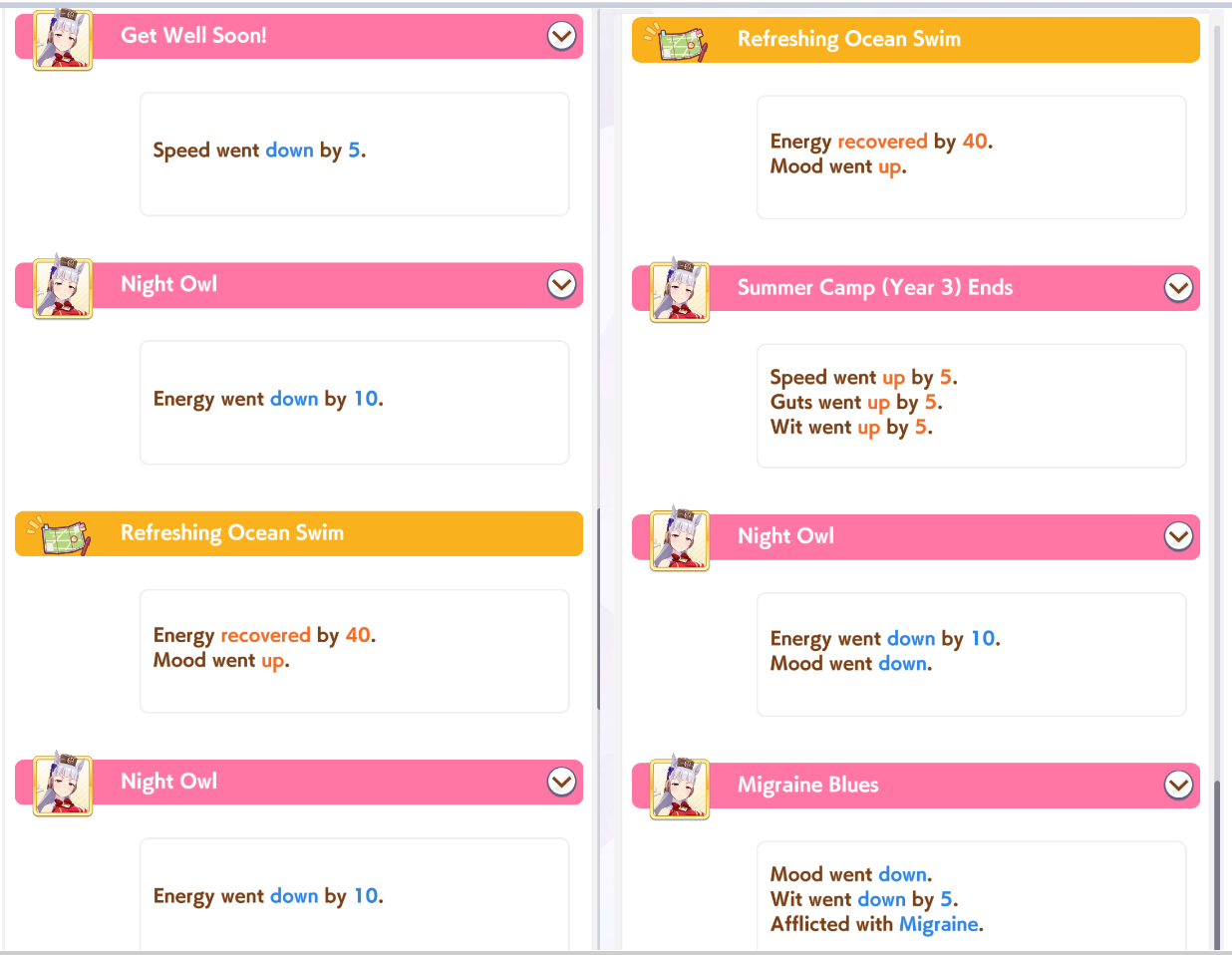The height and width of the screenshot is (955, 1232).
Task: Collapse the Get Well Soon! event chevron
Action: (x=561, y=36)
